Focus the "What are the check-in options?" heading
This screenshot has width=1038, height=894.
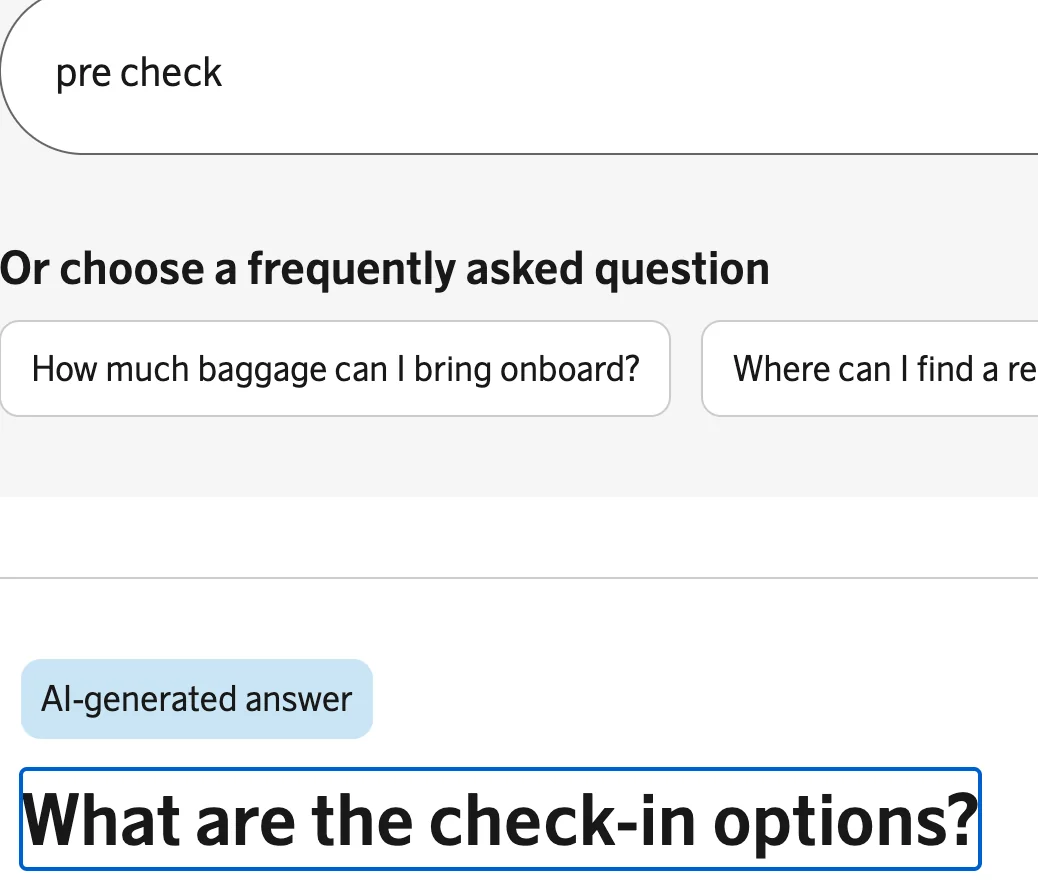pyautogui.click(x=500, y=819)
